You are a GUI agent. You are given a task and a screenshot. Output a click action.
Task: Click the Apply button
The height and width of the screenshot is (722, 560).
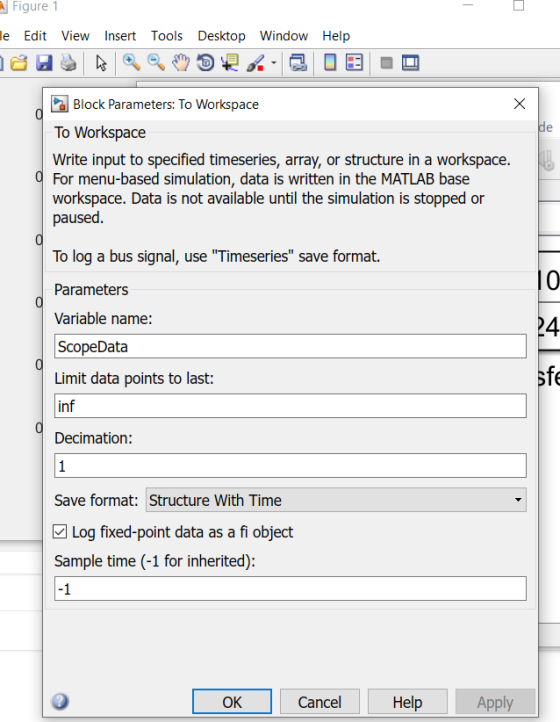[x=495, y=702]
